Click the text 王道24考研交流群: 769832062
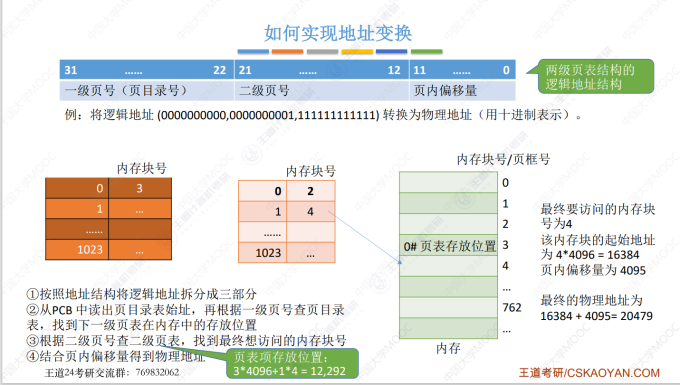The image size is (680, 385). tap(112, 372)
